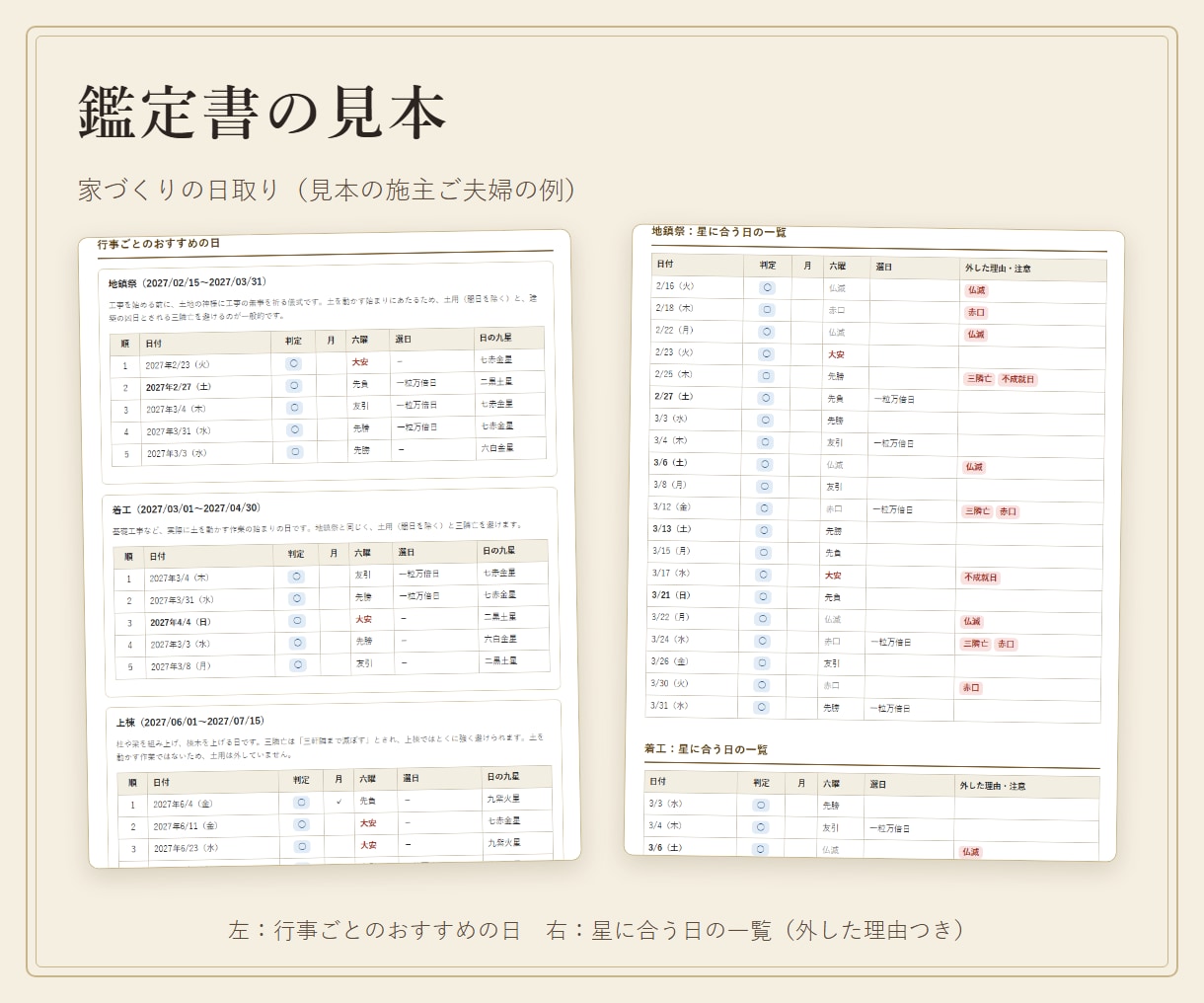Open the left sample page 行事ごとのおすすめの日

click(x=330, y=548)
